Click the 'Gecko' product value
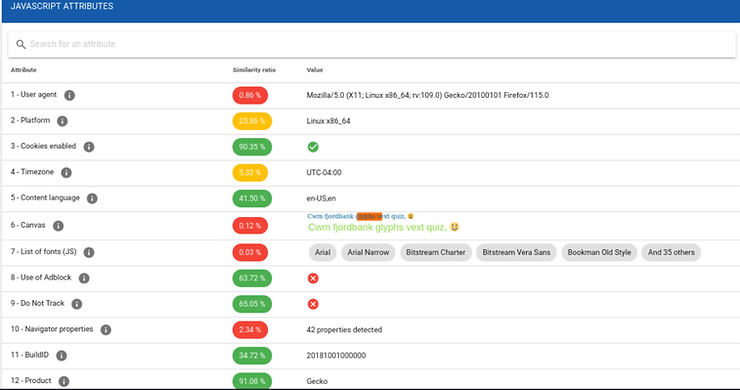740x390 pixels. tap(317, 382)
